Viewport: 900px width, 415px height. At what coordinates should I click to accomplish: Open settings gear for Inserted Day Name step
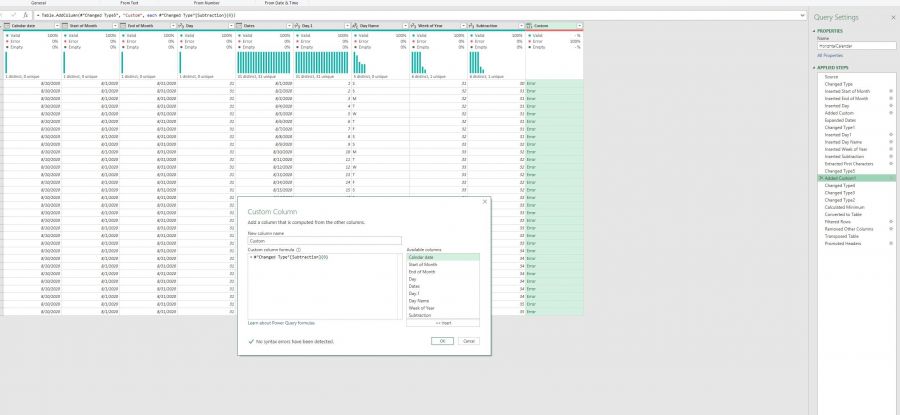(891, 142)
